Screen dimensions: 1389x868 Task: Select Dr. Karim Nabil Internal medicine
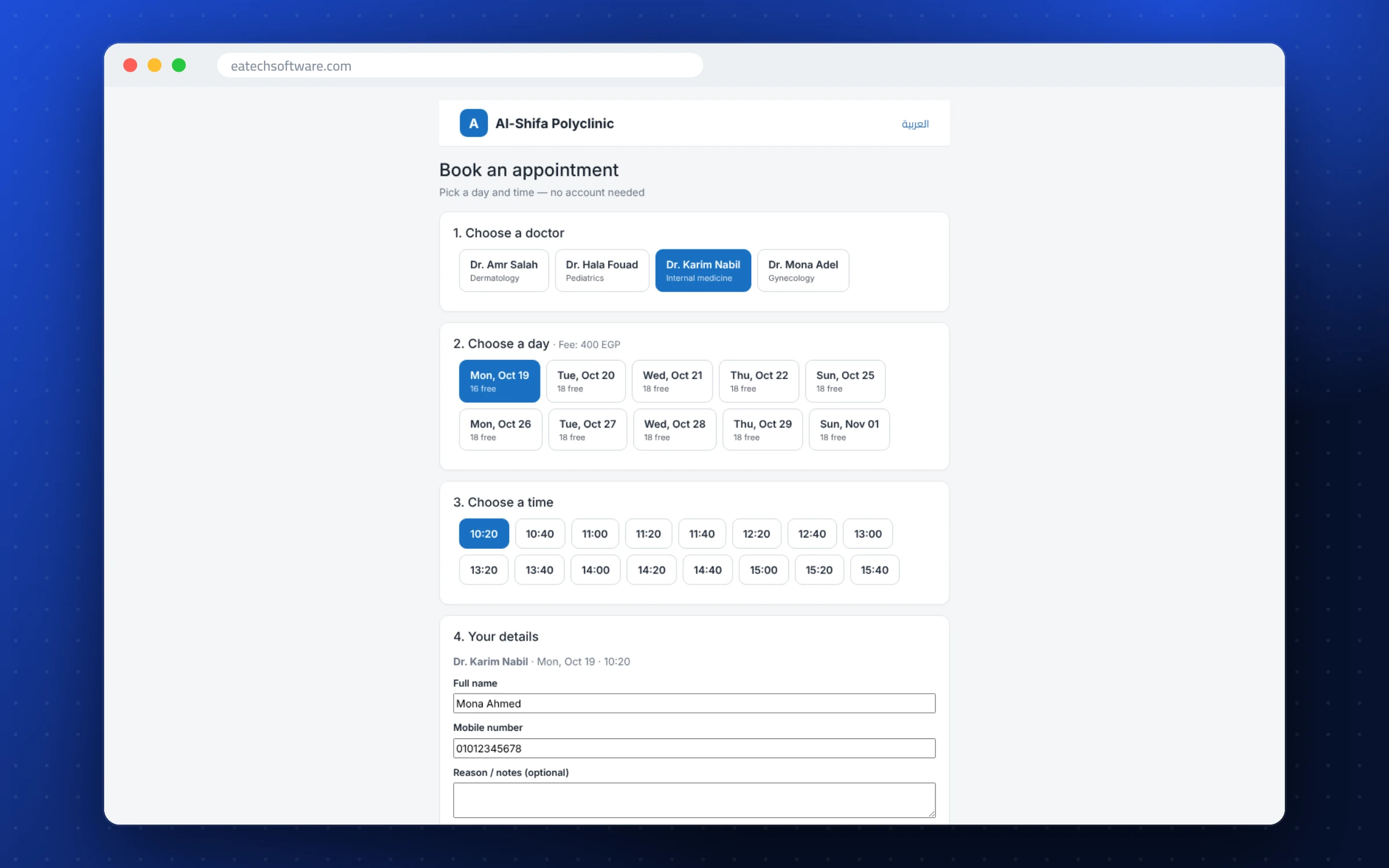703,270
